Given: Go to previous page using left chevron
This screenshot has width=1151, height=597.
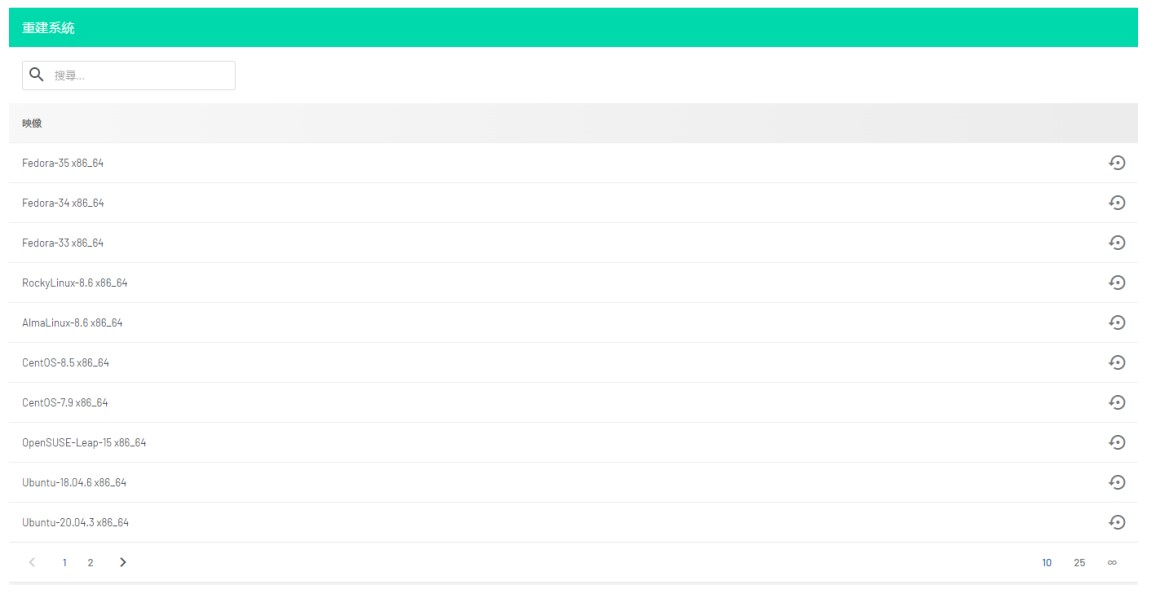Looking at the screenshot, I should (33, 563).
